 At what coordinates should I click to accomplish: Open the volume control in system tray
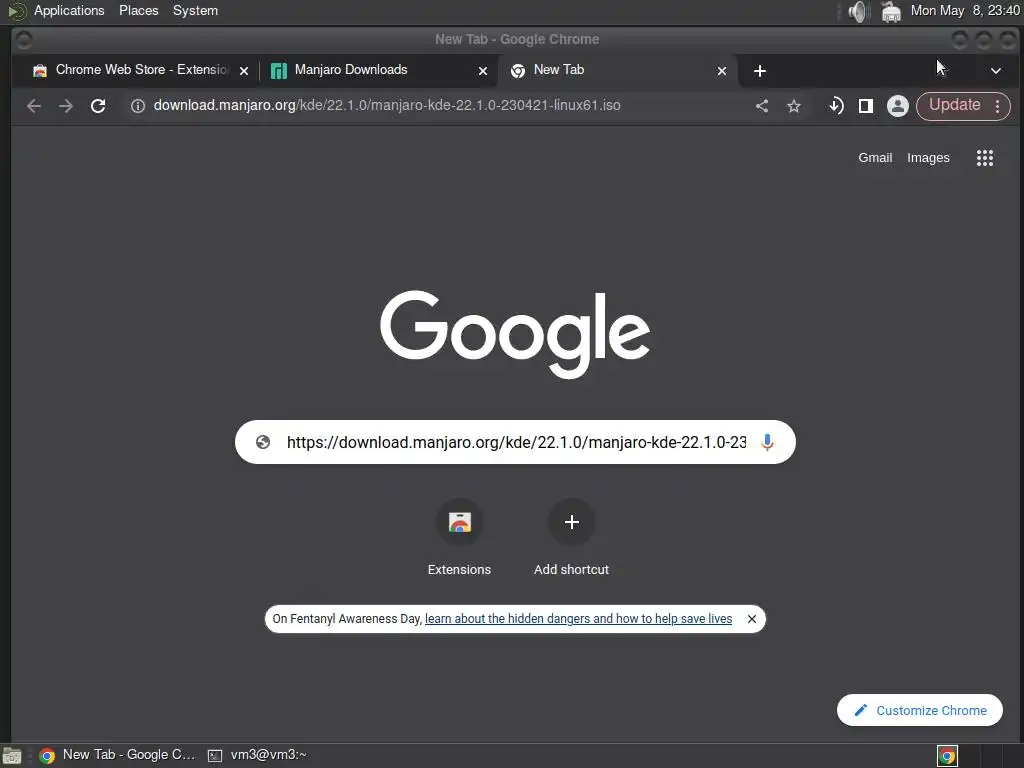coord(857,11)
